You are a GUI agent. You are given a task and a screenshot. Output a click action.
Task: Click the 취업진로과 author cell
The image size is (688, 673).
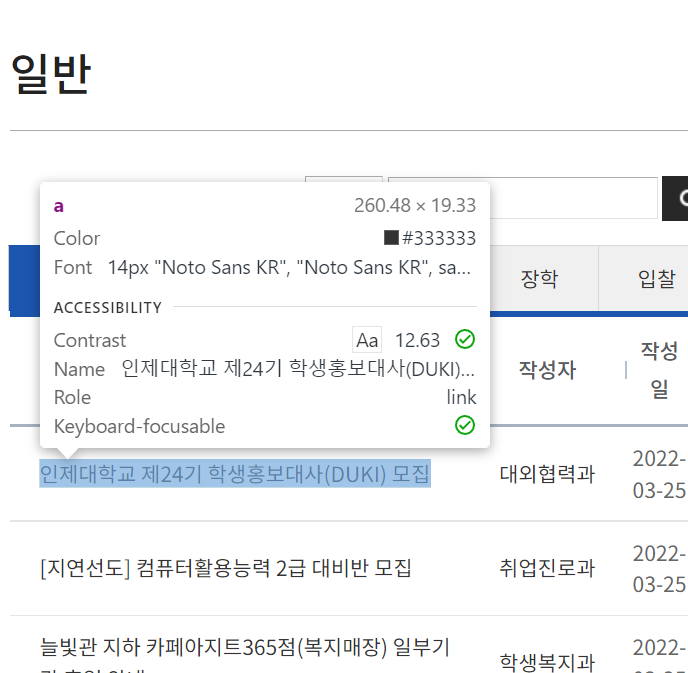pos(547,568)
